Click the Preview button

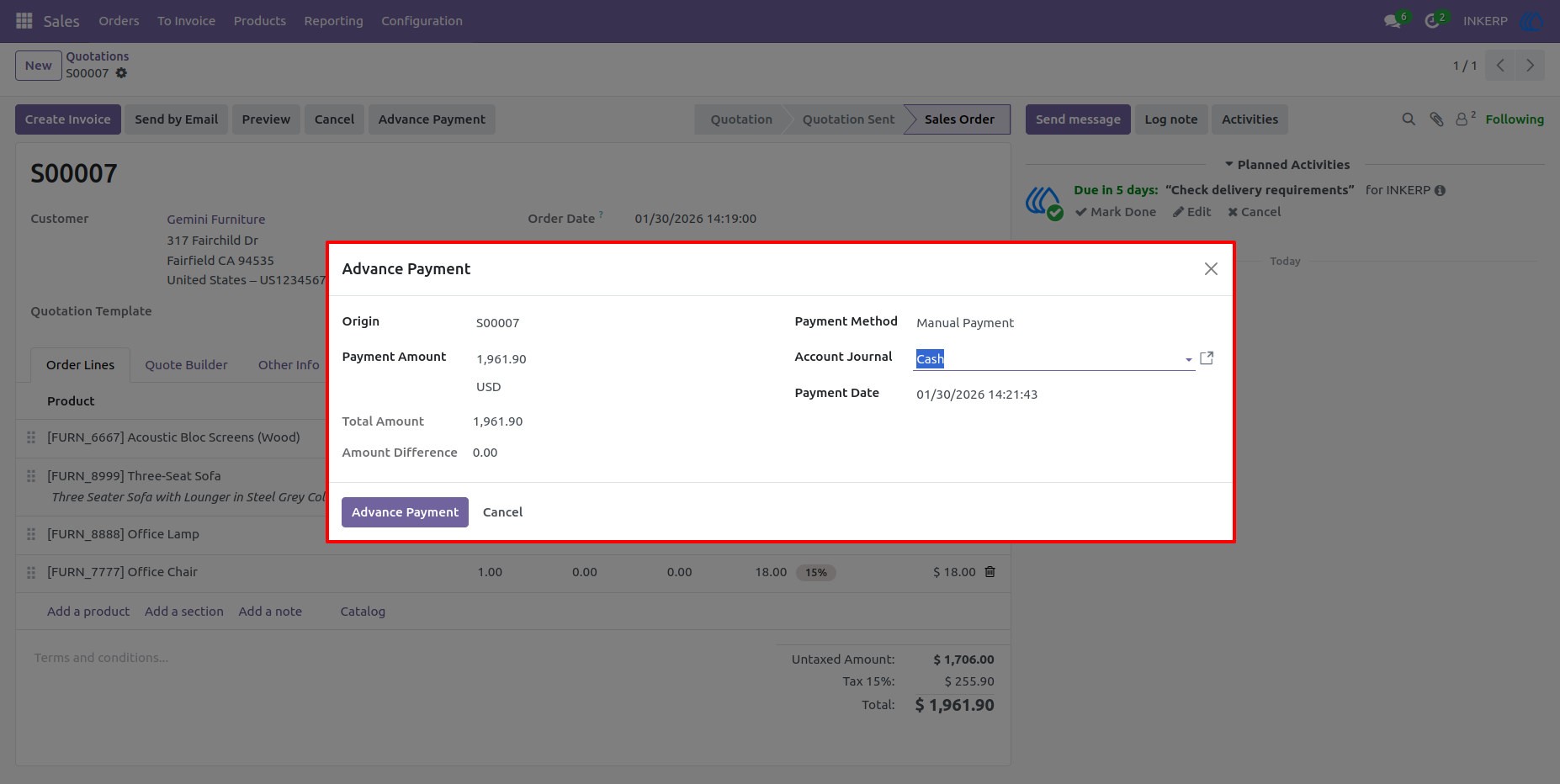pyautogui.click(x=266, y=119)
